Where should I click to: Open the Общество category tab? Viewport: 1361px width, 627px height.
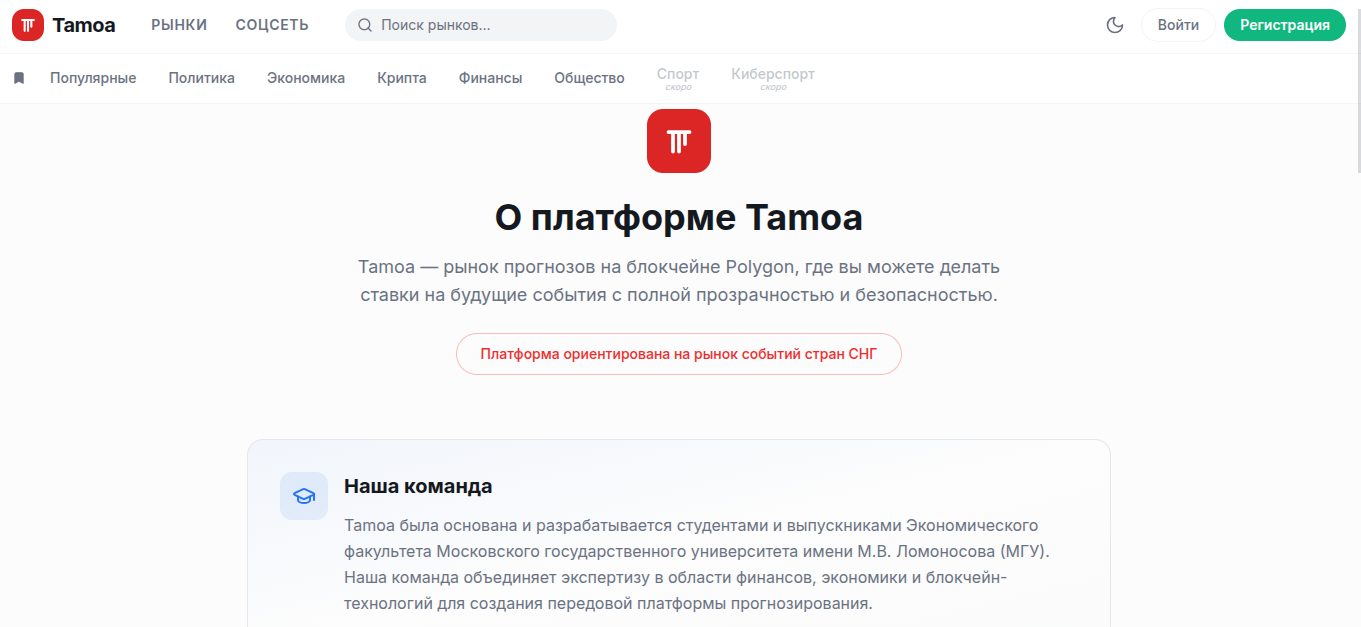tap(589, 77)
